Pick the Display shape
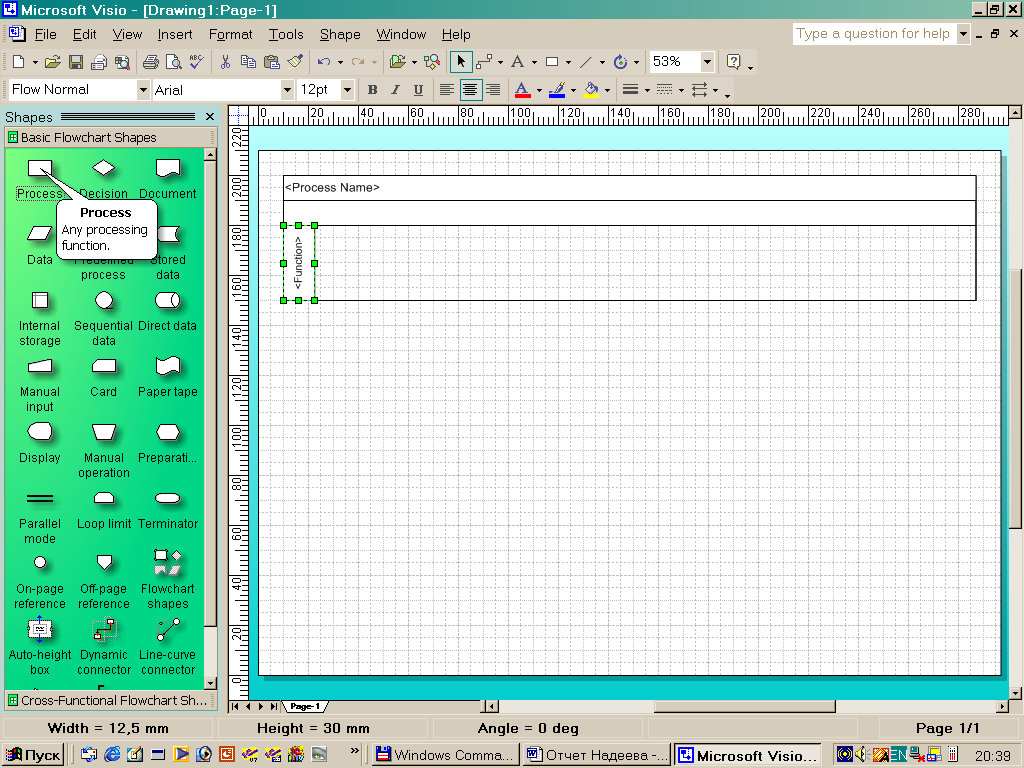 (x=40, y=432)
